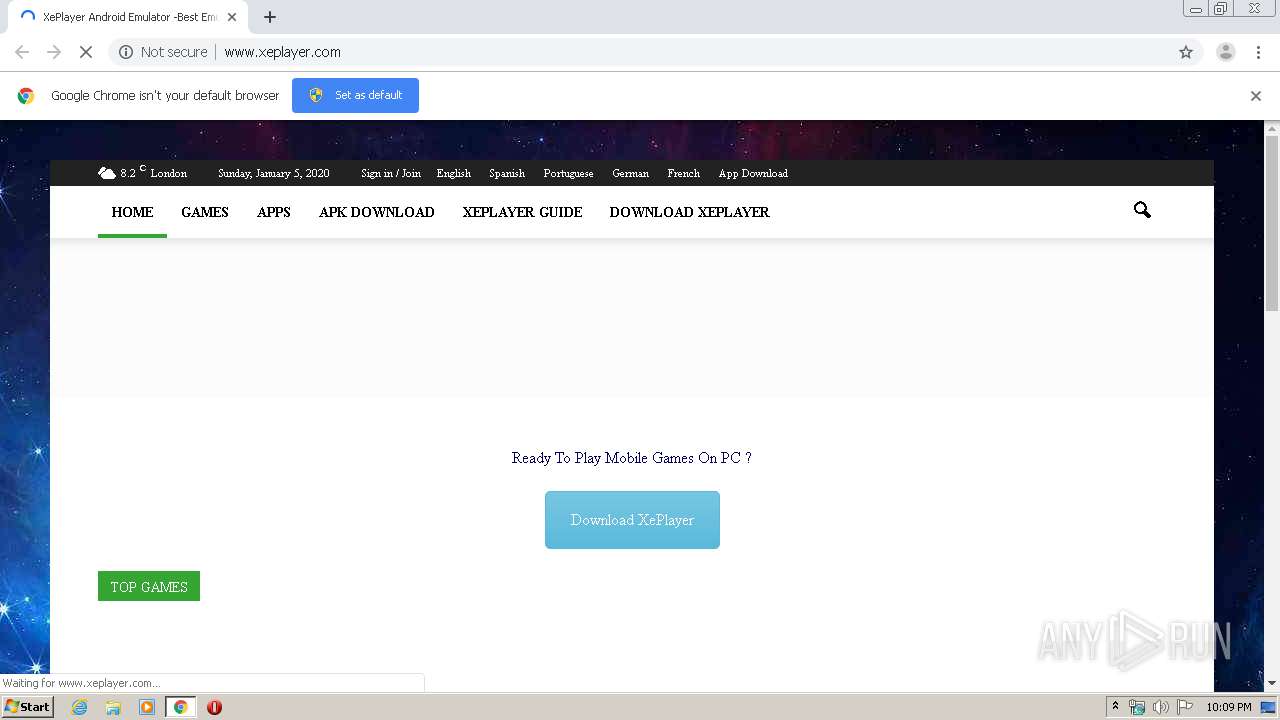Switch site language to French
The height and width of the screenshot is (720, 1280).
[x=684, y=173]
